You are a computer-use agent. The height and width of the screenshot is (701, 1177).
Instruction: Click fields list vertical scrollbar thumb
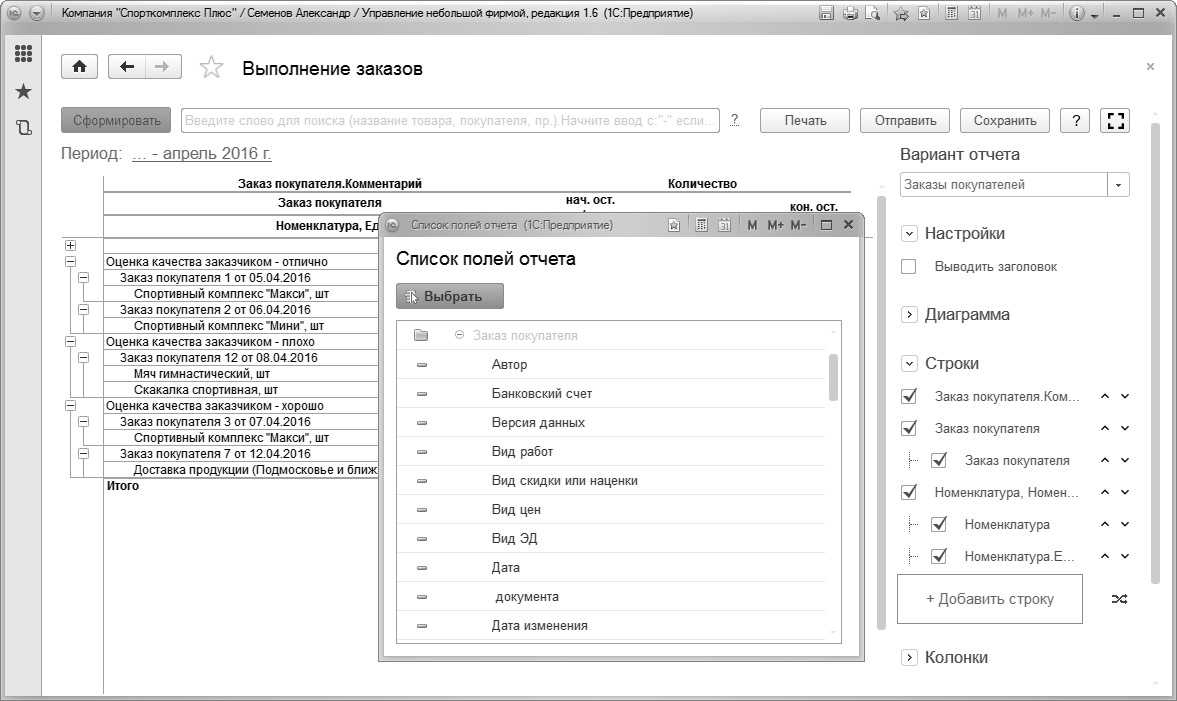(833, 378)
